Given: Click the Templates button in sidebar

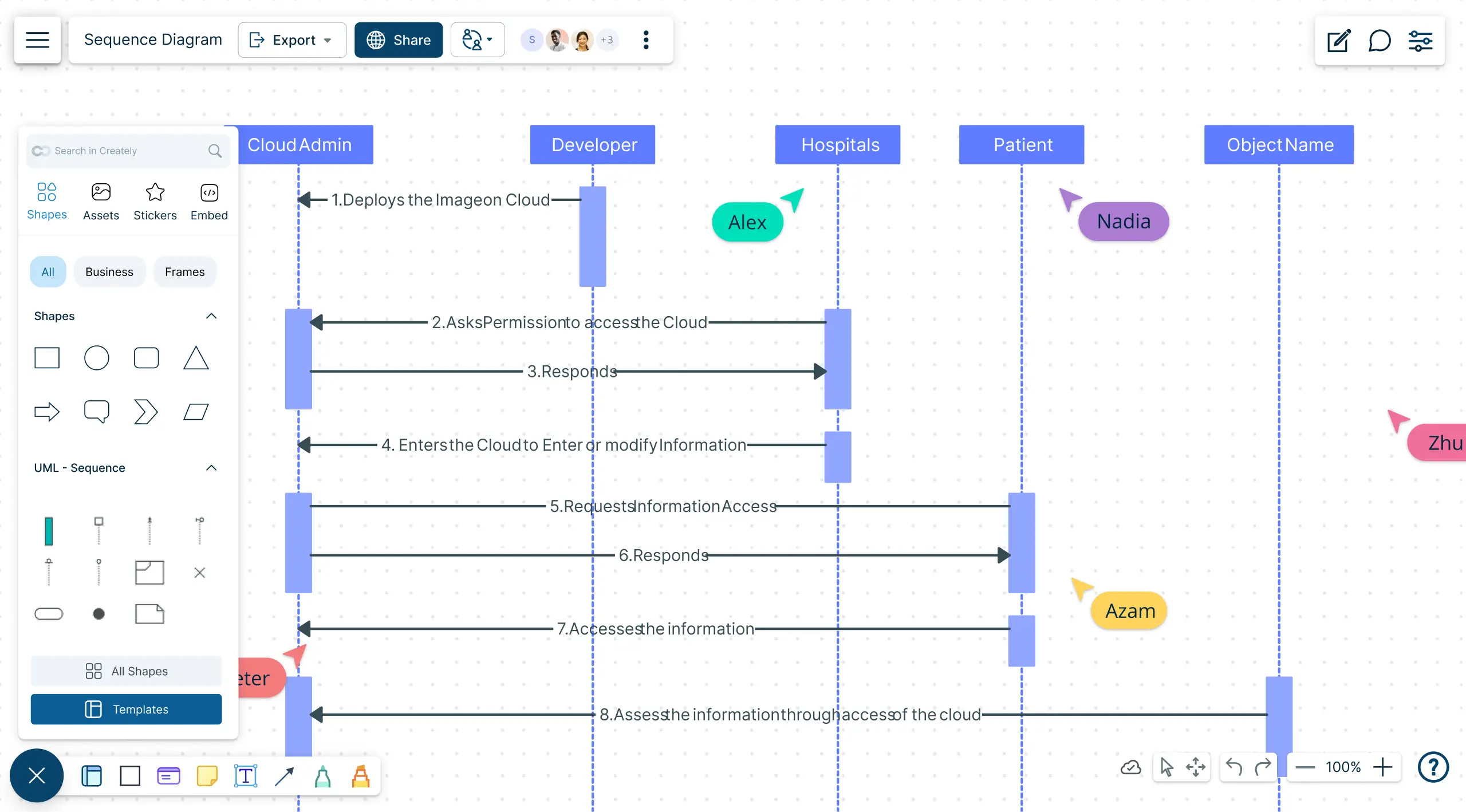Looking at the screenshot, I should click(127, 708).
